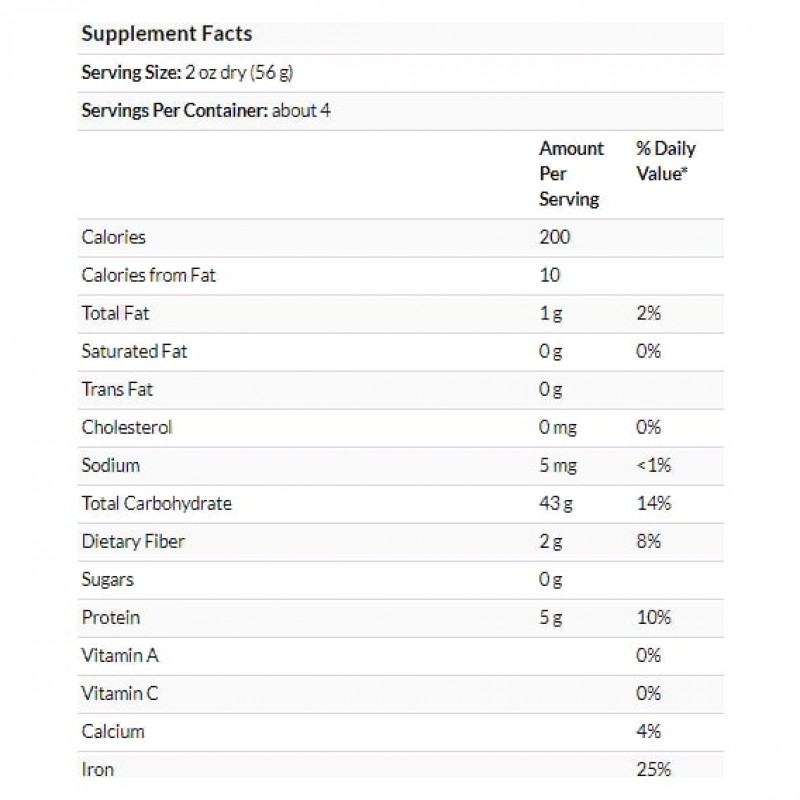Click the Cholesterol row label
800x800 pixels.
tap(126, 427)
